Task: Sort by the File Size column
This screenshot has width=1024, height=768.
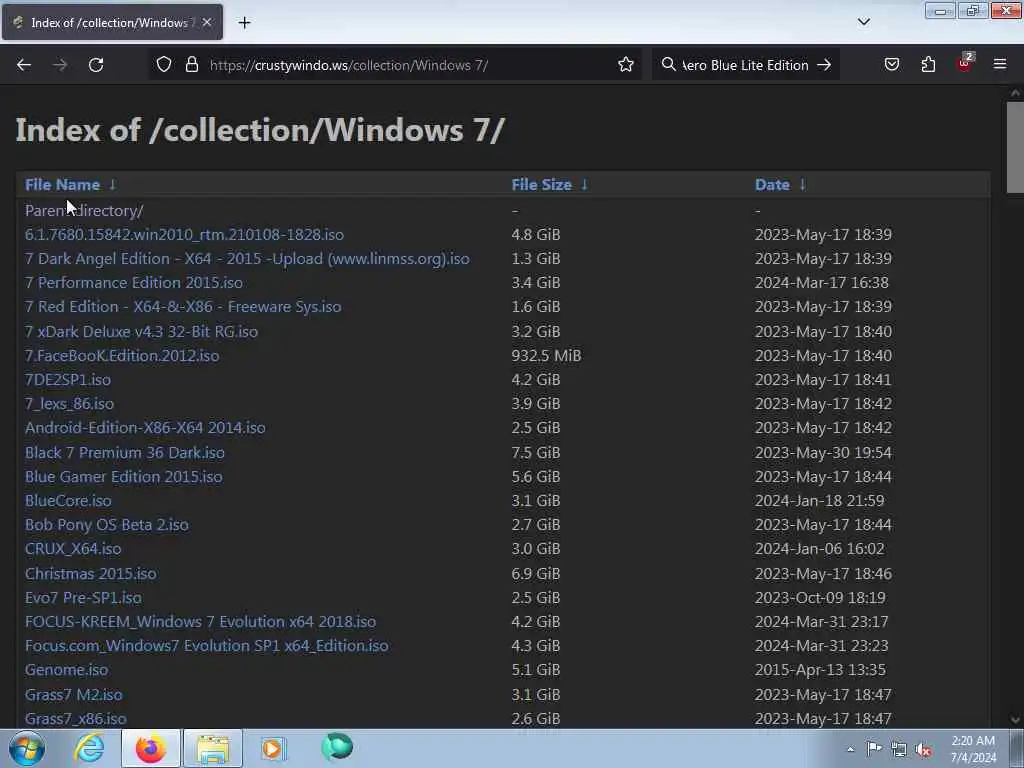Action: [x=541, y=185]
